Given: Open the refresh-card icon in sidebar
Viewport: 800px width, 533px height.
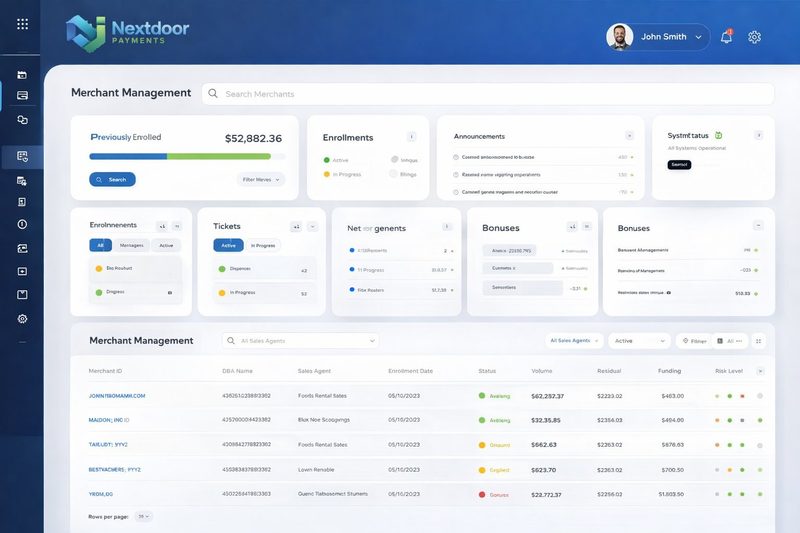Looking at the screenshot, I should tap(22, 248).
